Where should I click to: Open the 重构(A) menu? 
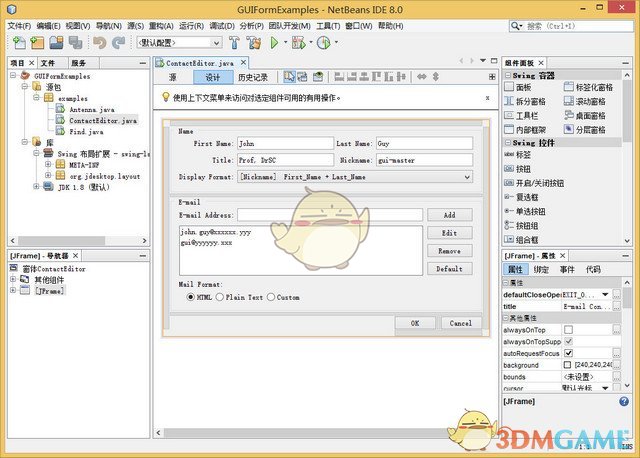coord(161,26)
